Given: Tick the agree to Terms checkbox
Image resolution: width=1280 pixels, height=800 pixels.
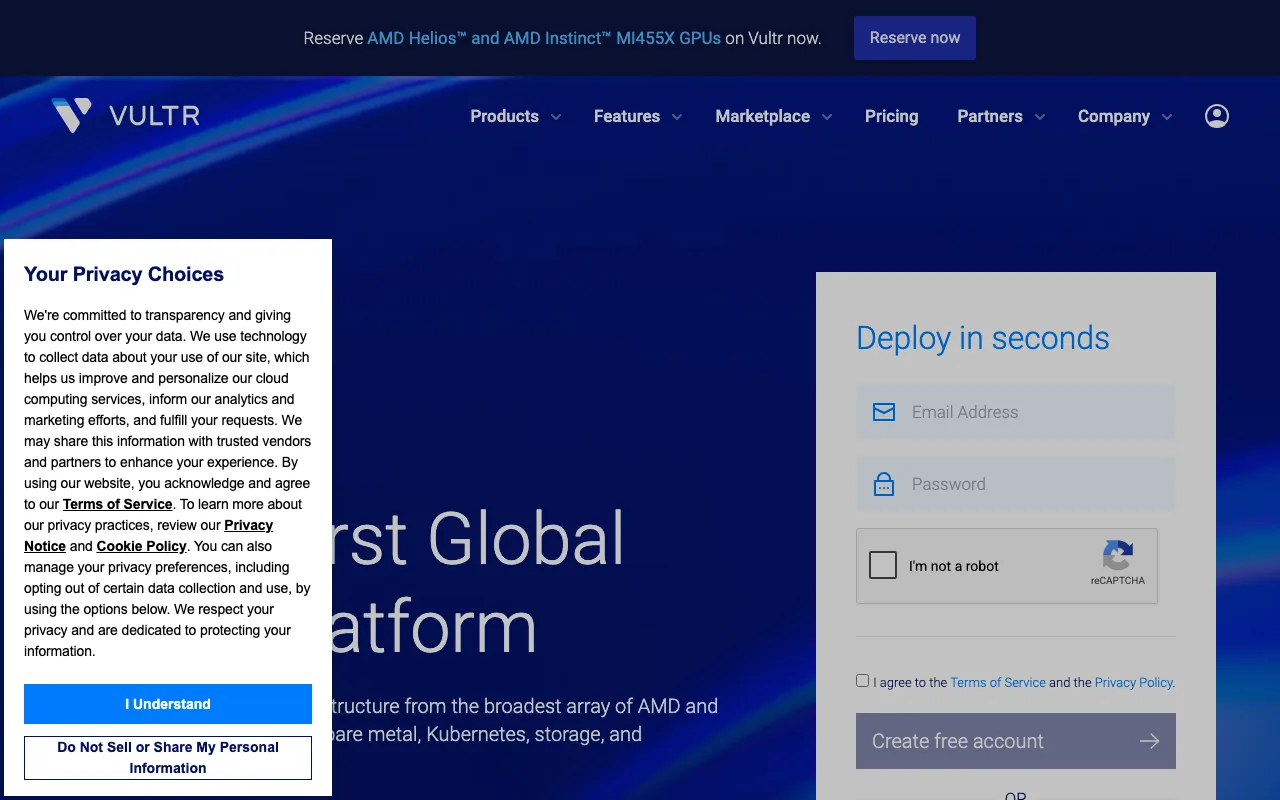Looking at the screenshot, I should (863, 681).
